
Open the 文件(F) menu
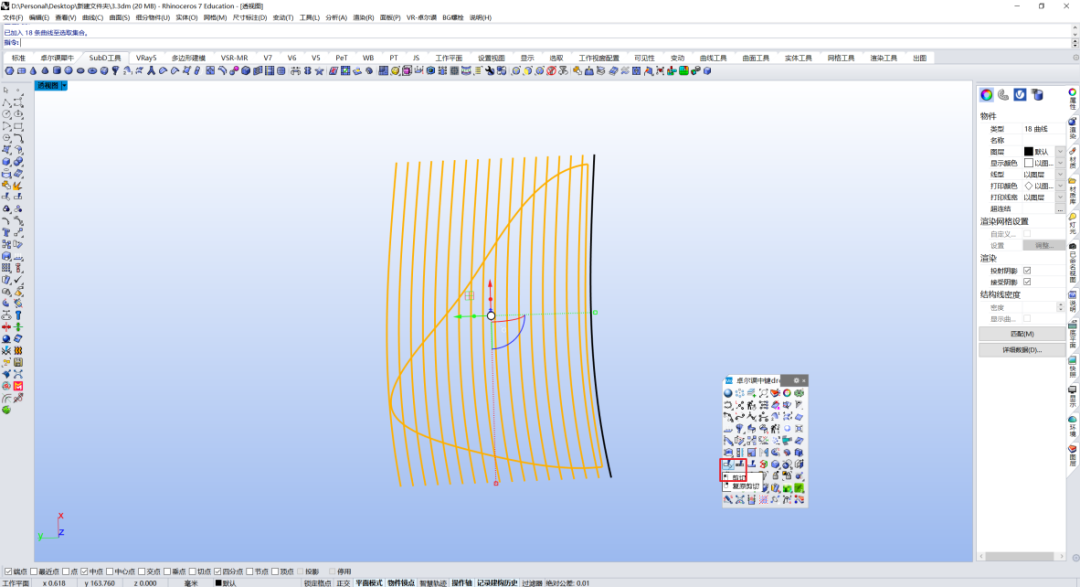click(13, 17)
